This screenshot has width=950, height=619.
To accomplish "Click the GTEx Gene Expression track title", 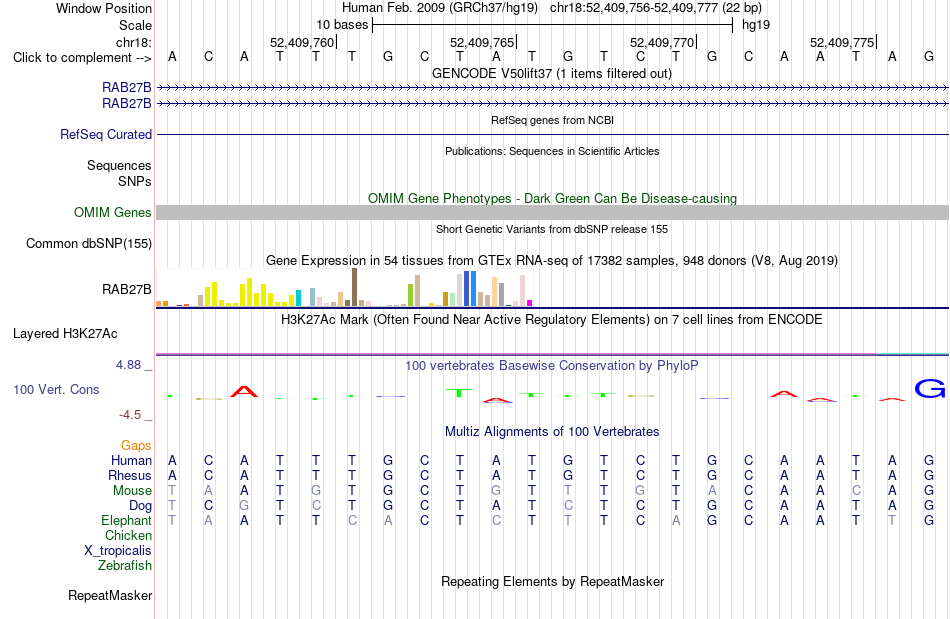I will [552, 261].
